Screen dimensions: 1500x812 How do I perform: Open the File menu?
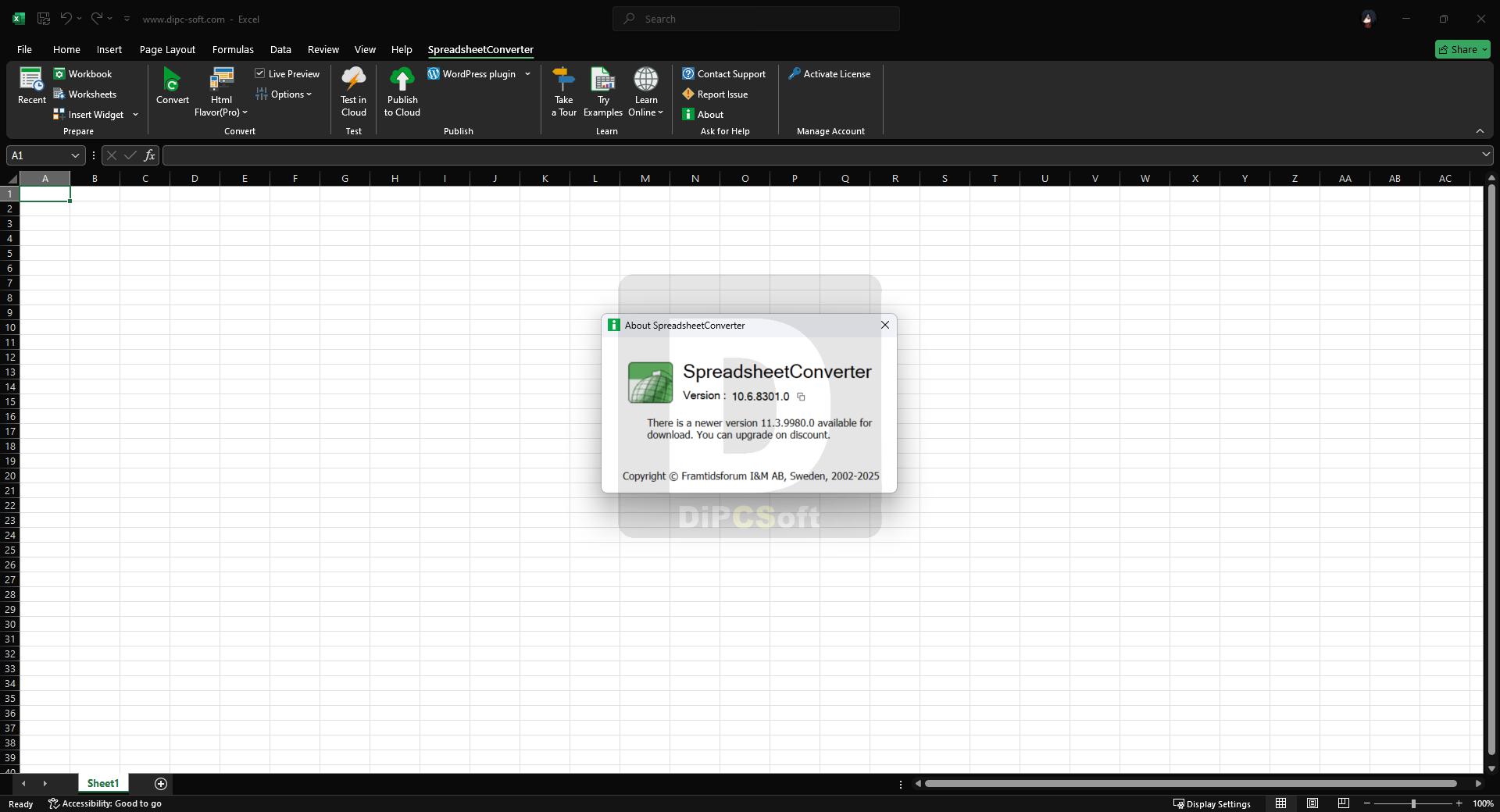pos(24,49)
